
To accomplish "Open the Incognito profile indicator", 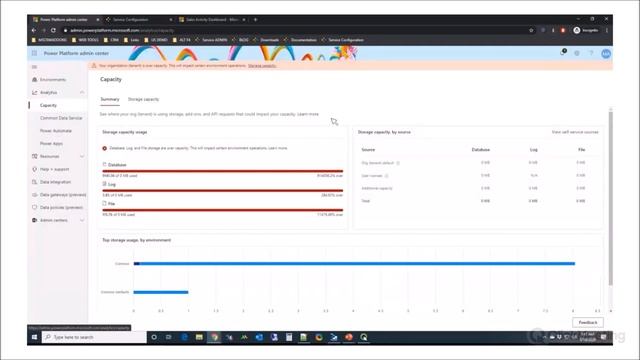I will click(x=586, y=30).
